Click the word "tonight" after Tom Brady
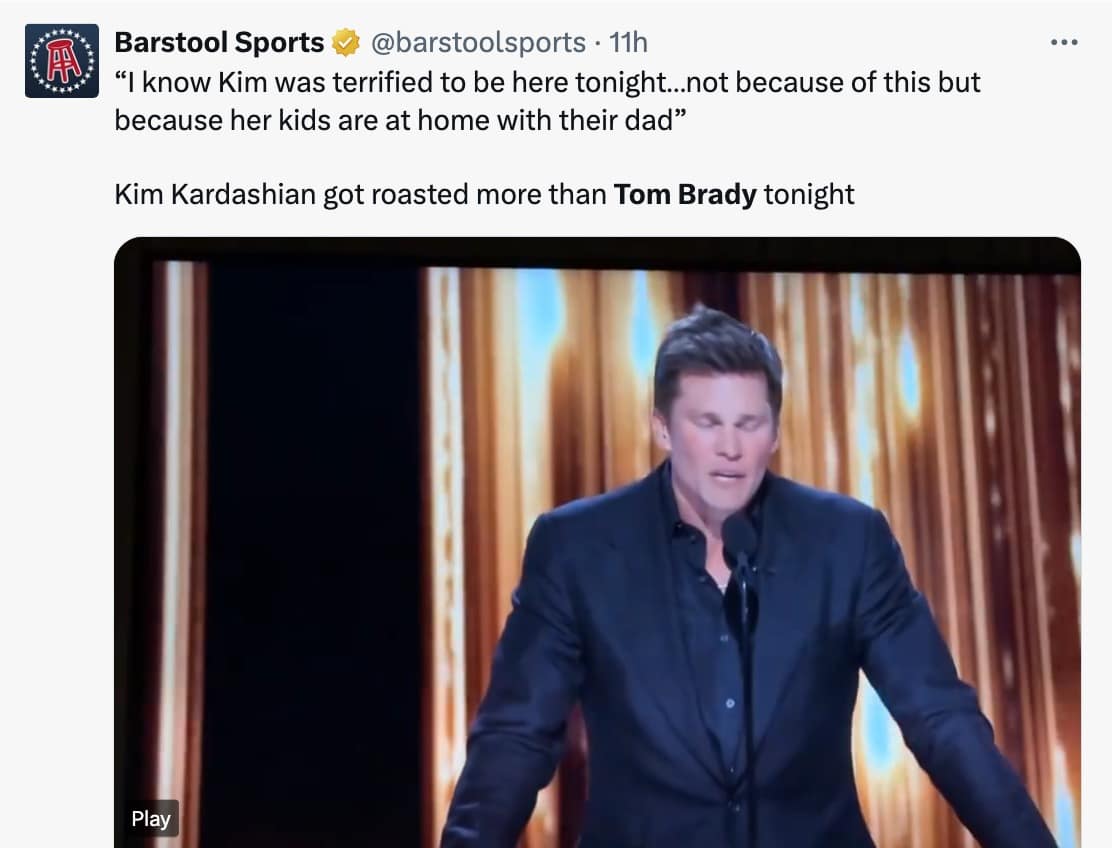 tap(809, 194)
